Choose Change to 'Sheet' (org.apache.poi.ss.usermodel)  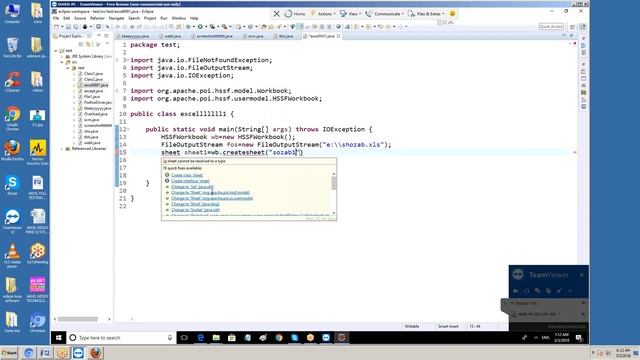[212, 198]
